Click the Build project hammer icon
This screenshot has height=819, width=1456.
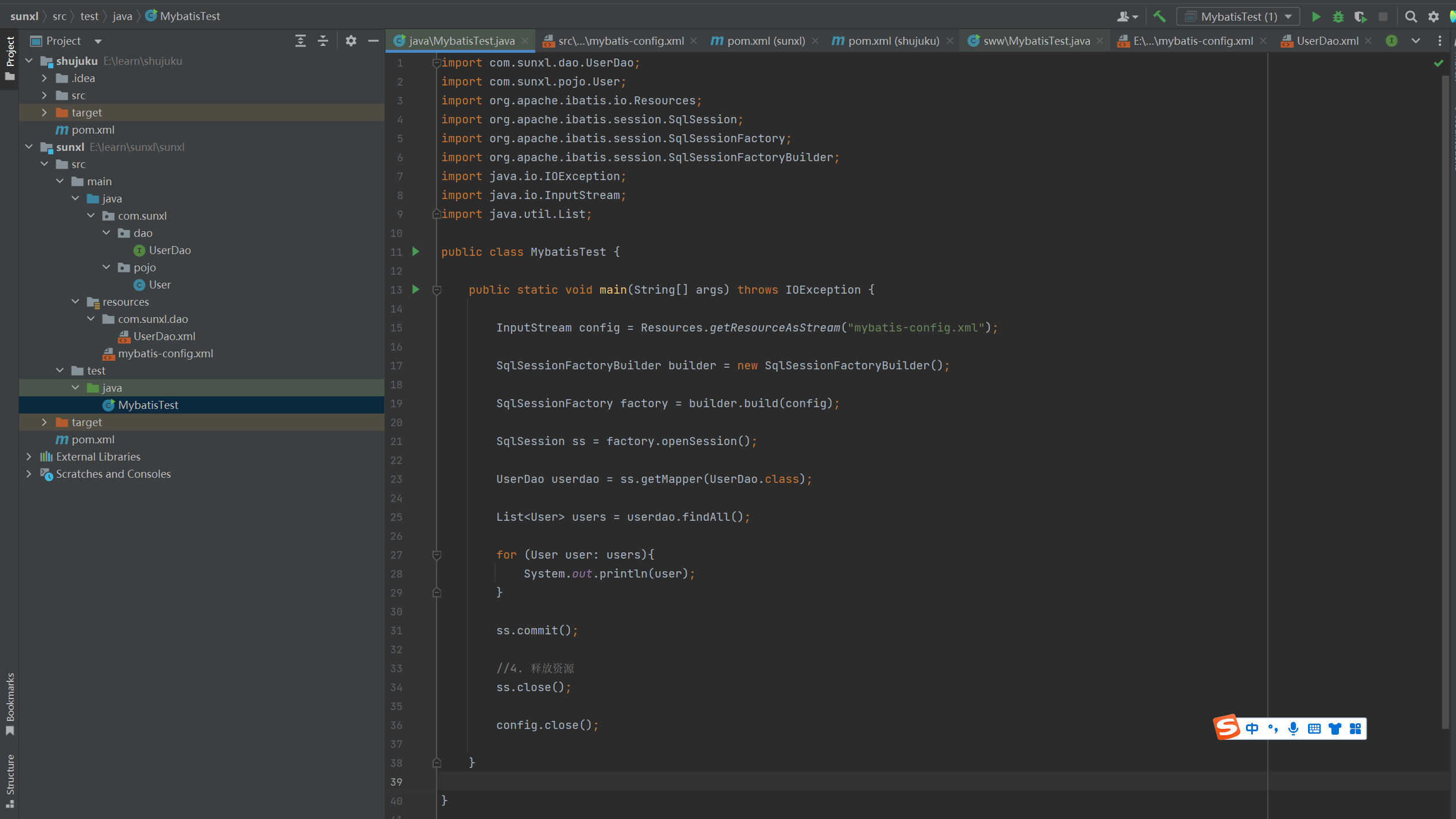[x=1159, y=17]
